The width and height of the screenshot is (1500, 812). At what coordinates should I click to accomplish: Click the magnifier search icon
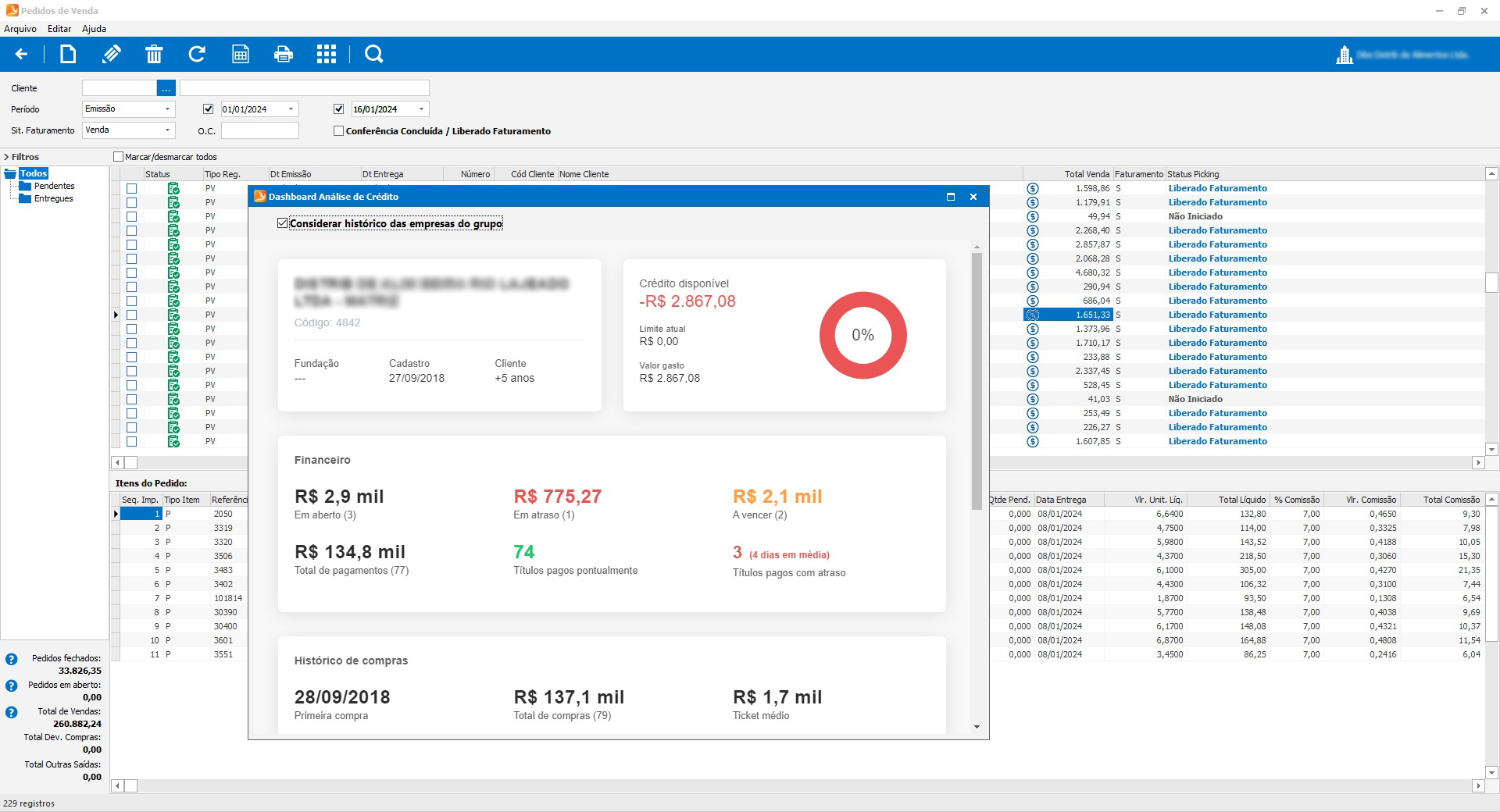click(x=374, y=54)
